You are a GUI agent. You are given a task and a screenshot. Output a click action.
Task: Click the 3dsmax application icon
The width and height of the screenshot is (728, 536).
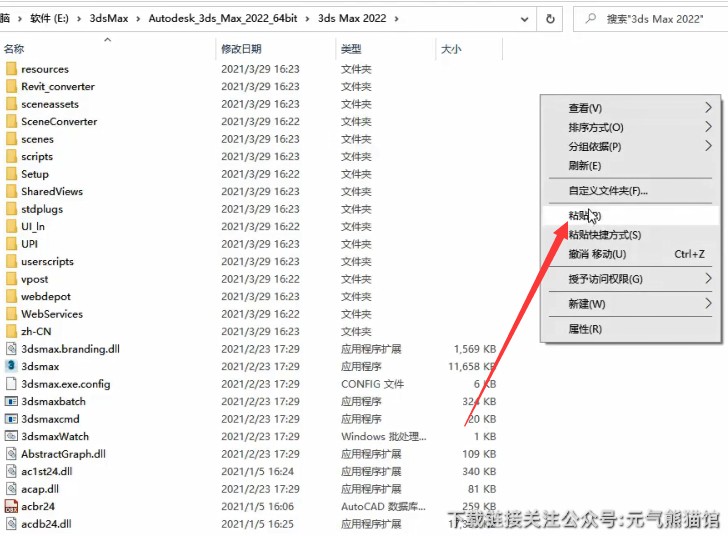click(x=11, y=367)
